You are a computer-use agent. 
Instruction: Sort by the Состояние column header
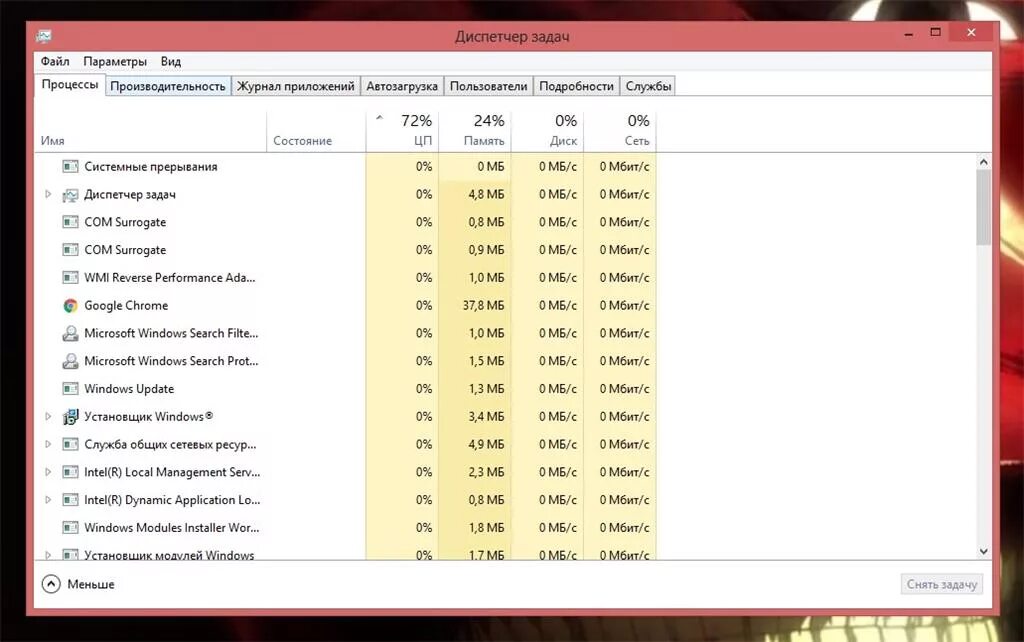[x=316, y=131]
